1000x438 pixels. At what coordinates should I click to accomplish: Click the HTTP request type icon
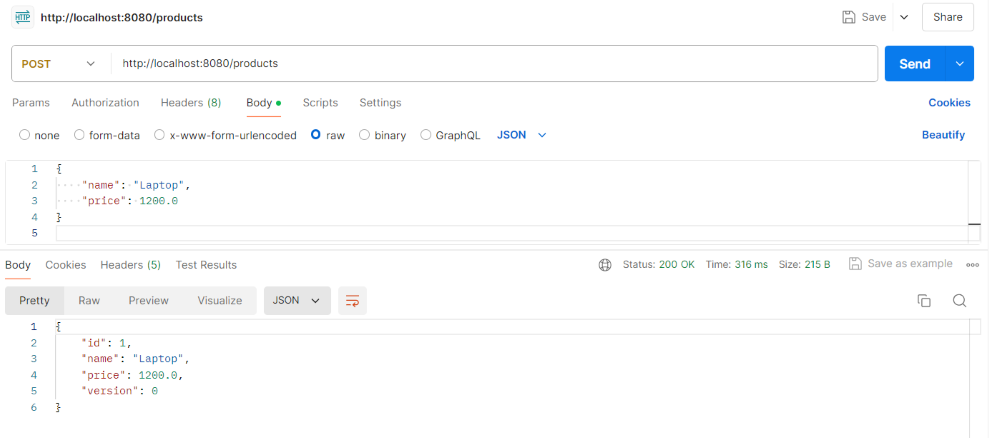click(x=22, y=17)
